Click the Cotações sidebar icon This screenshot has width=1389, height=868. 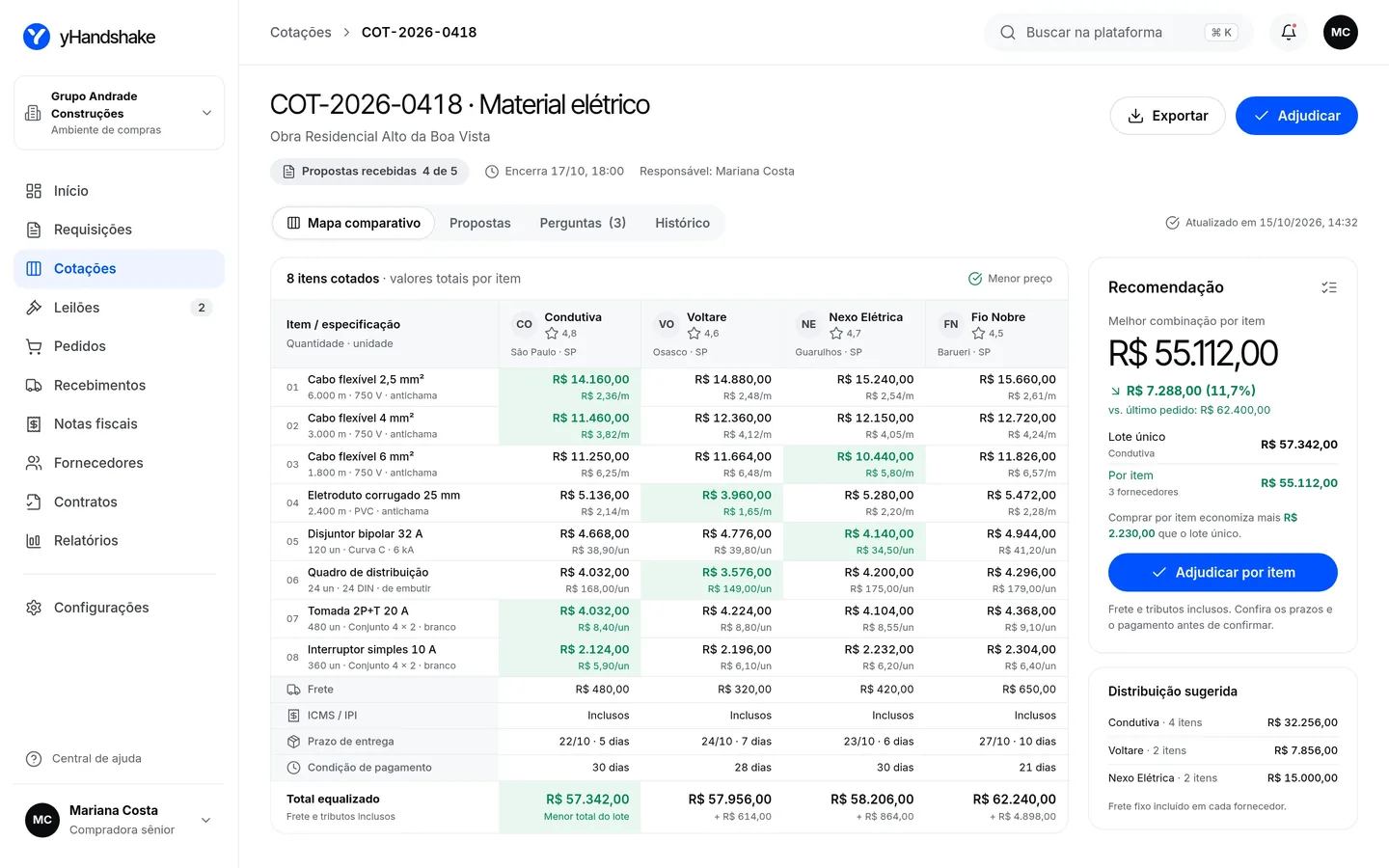[34, 268]
